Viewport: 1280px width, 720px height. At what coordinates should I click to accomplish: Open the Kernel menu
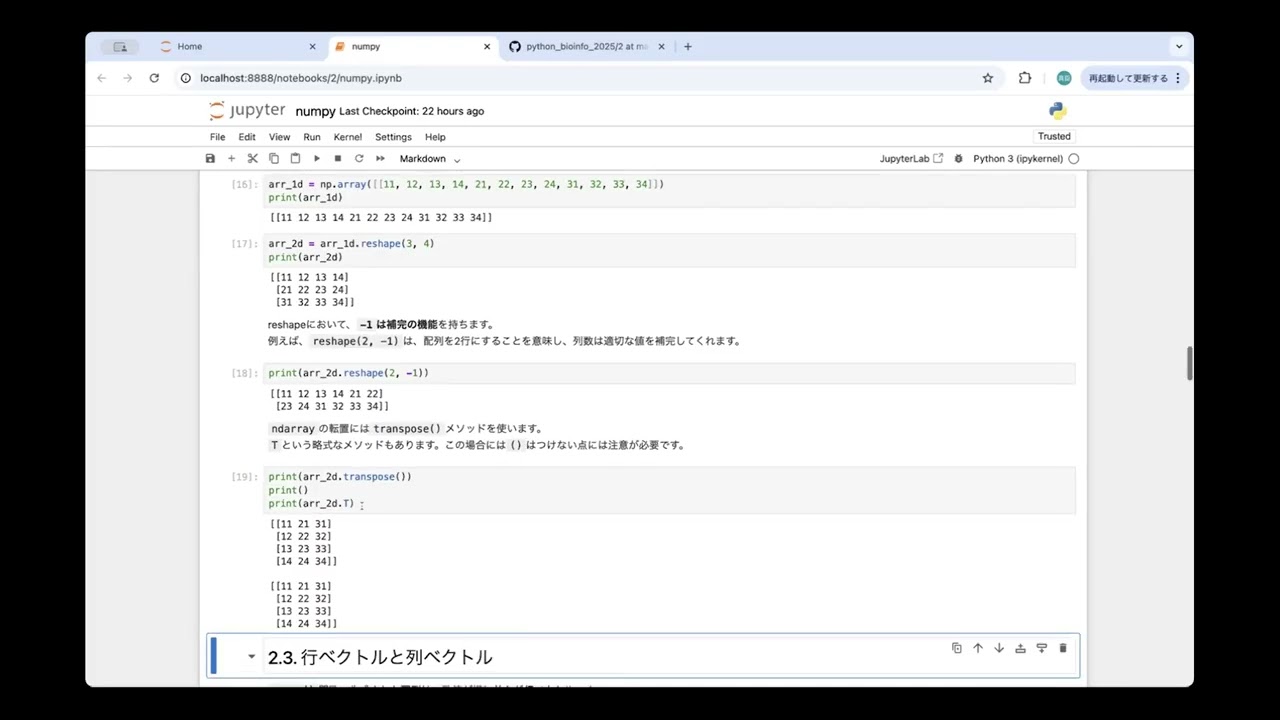[x=348, y=137]
